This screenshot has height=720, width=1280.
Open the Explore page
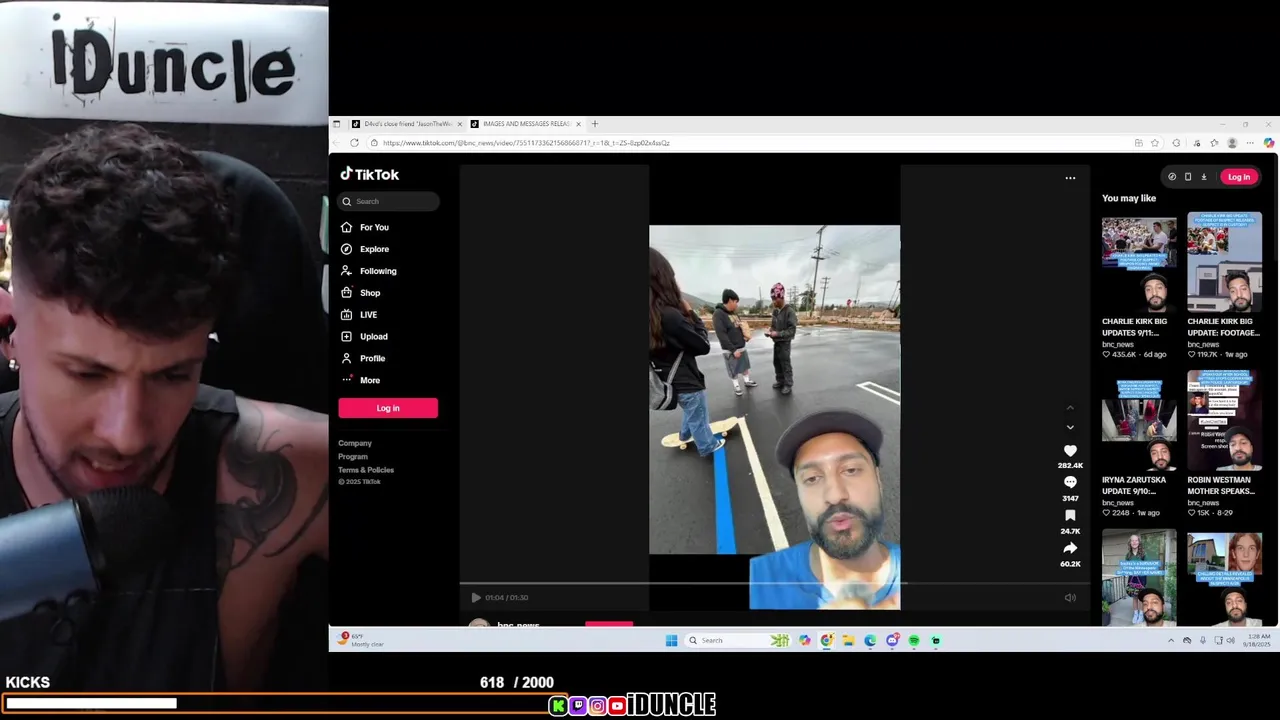pos(365,249)
